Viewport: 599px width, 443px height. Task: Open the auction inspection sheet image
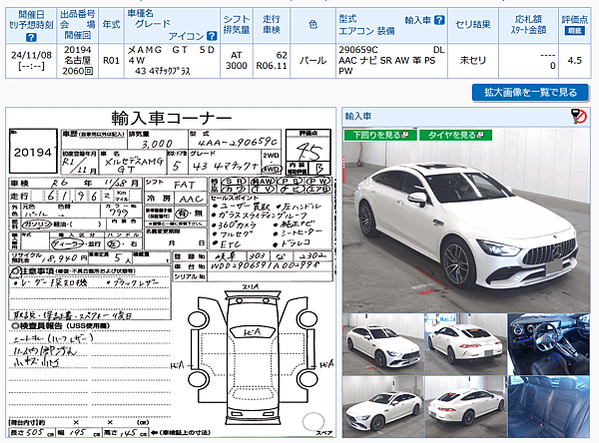pyautogui.click(x=171, y=272)
